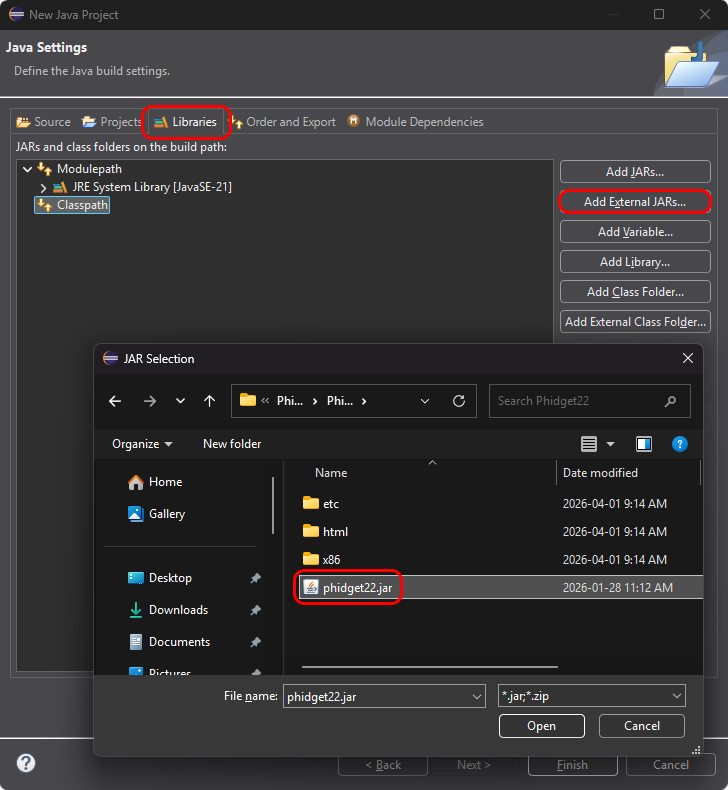Expand the JRE System Library node
The image size is (728, 790).
(x=43, y=187)
